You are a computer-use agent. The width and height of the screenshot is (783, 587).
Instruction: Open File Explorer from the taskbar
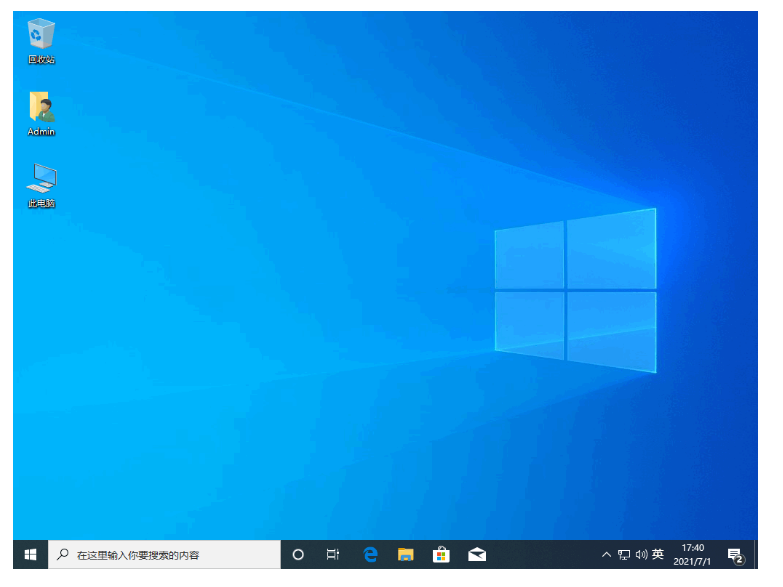click(x=406, y=554)
